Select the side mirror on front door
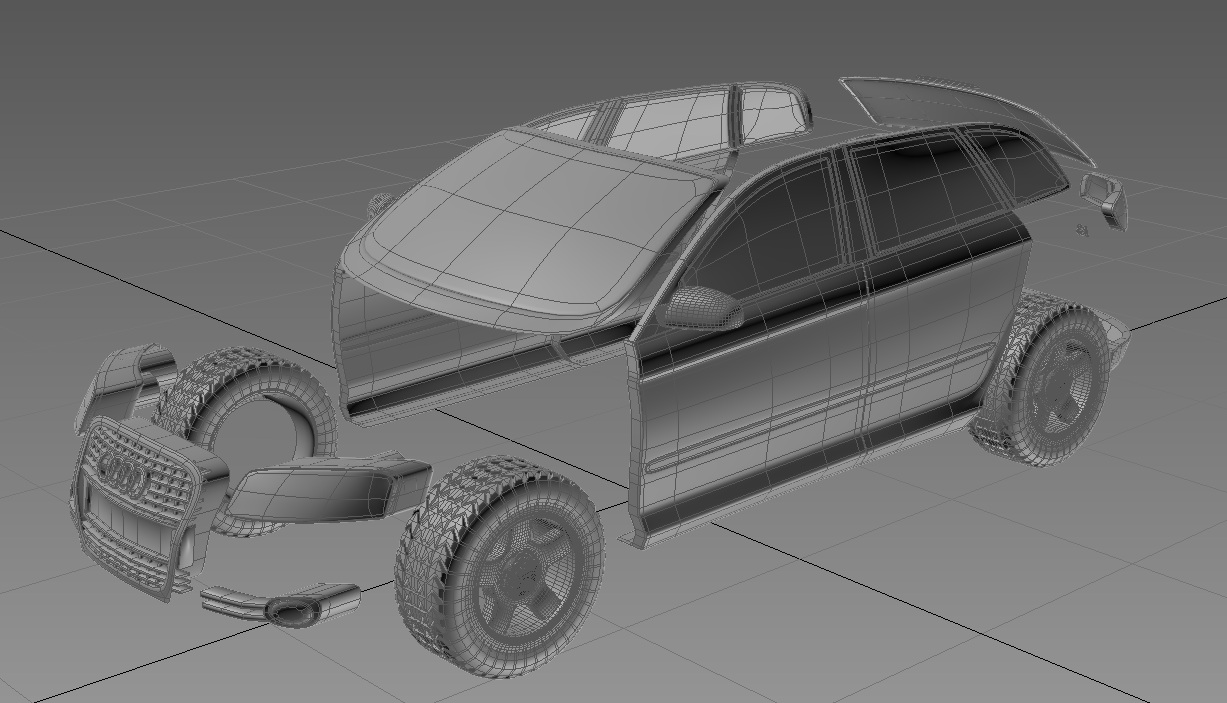The width and height of the screenshot is (1227, 703). click(702, 308)
